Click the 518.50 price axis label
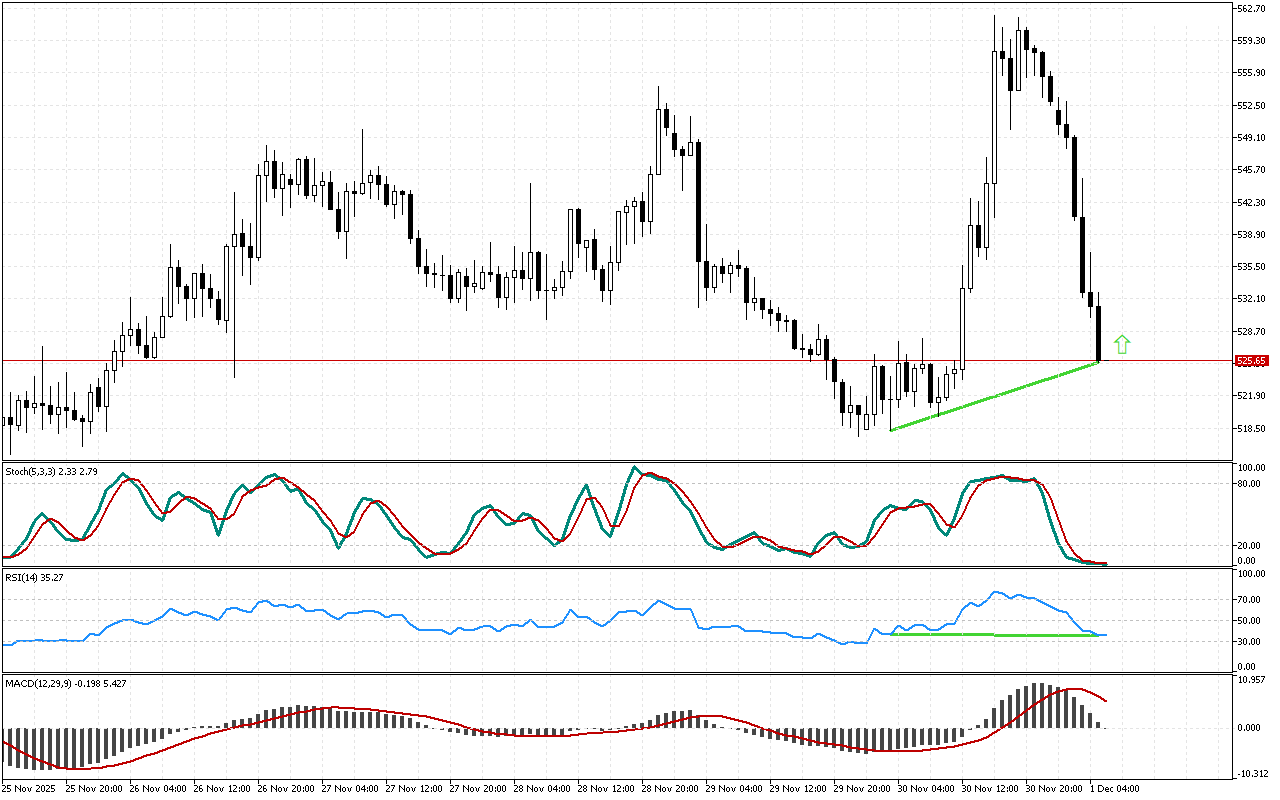1280x800 pixels. pyautogui.click(x=1252, y=428)
